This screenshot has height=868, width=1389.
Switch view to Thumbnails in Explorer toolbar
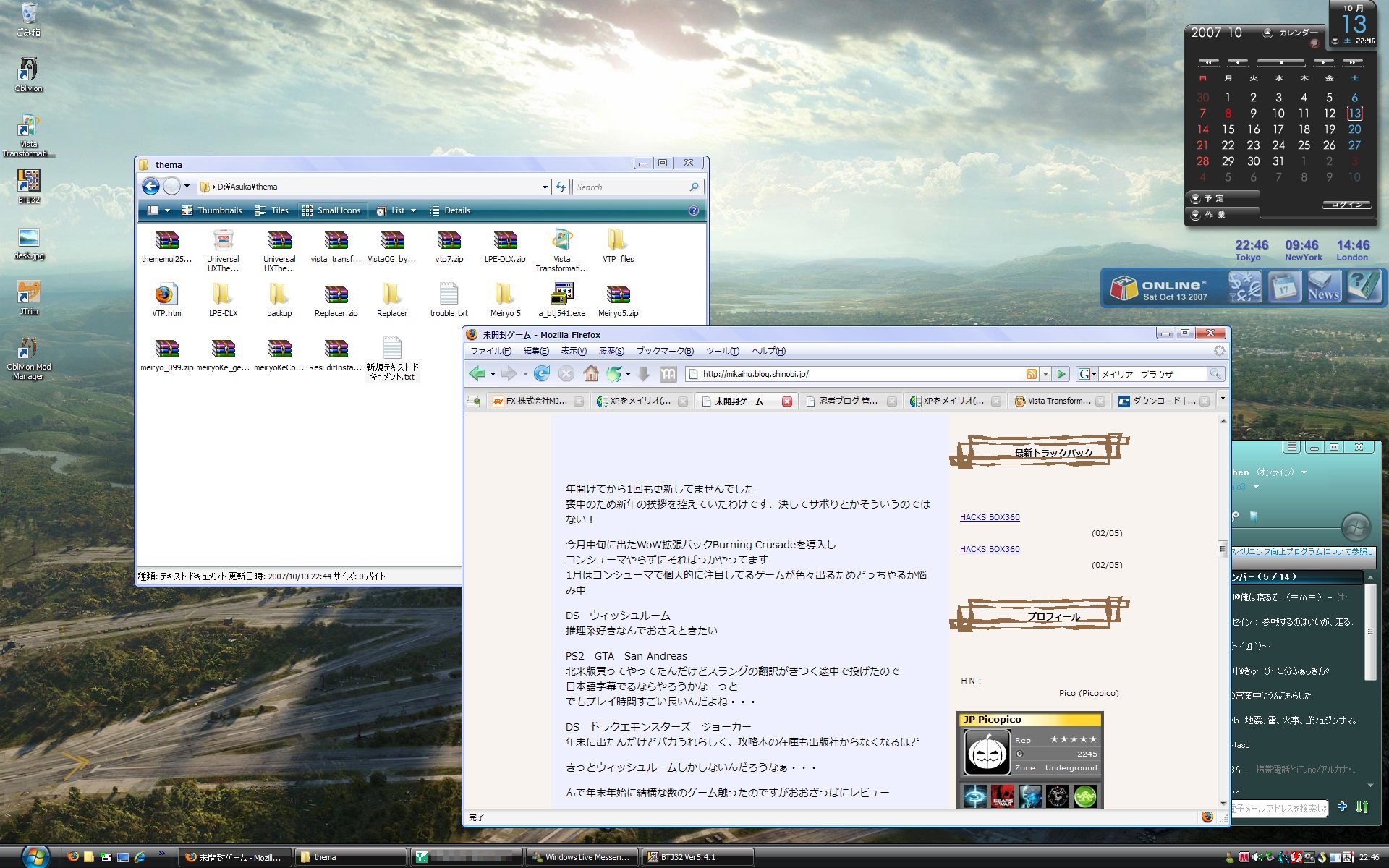[211, 210]
